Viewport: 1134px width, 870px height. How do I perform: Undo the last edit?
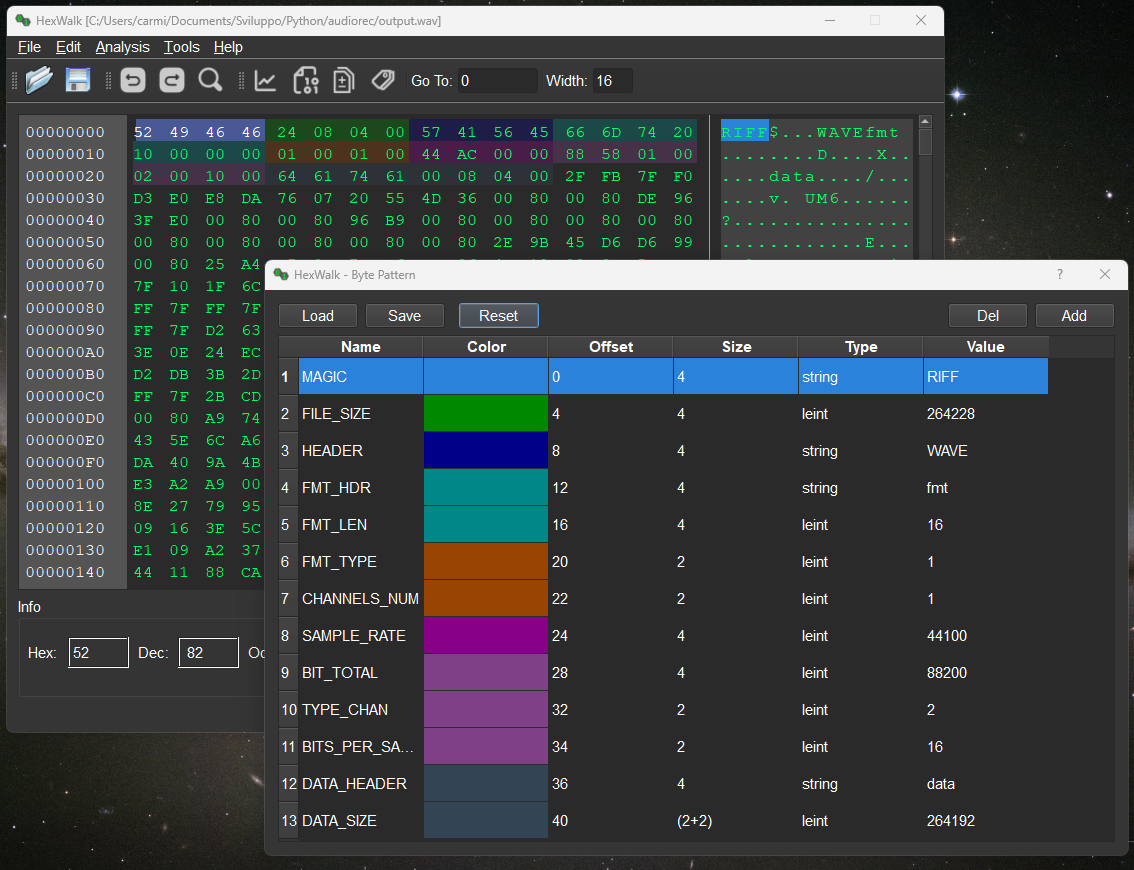coord(132,80)
